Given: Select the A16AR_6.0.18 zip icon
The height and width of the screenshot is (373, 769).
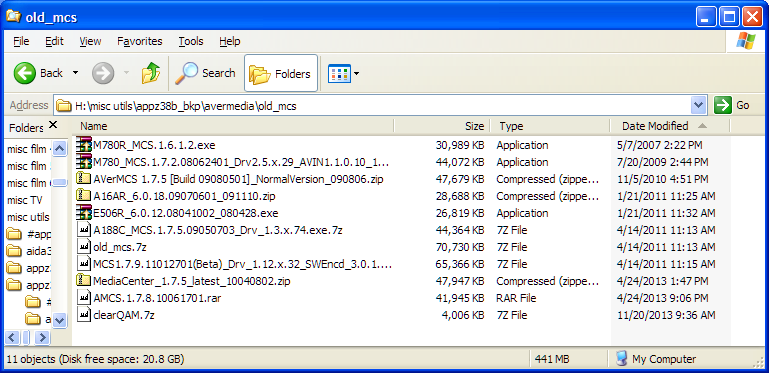Looking at the screenshot, I should pos(84,196).
